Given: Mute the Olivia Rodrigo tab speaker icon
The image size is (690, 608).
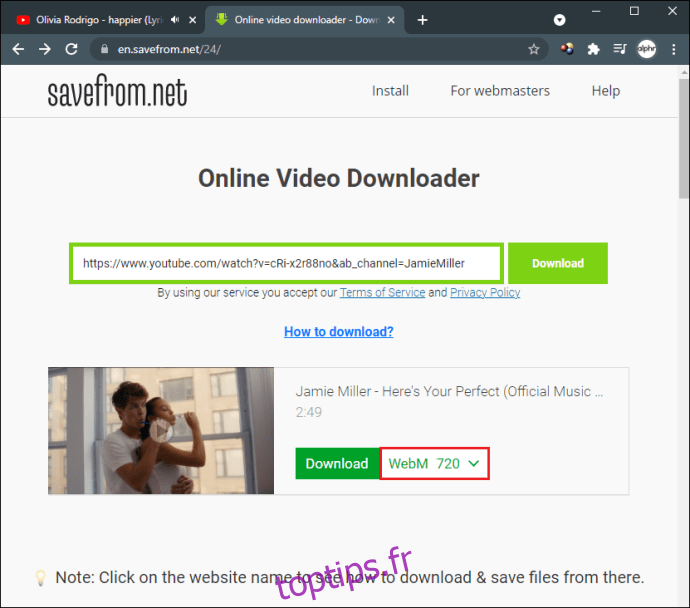Looking at the screenshot, I should [175, 20].
